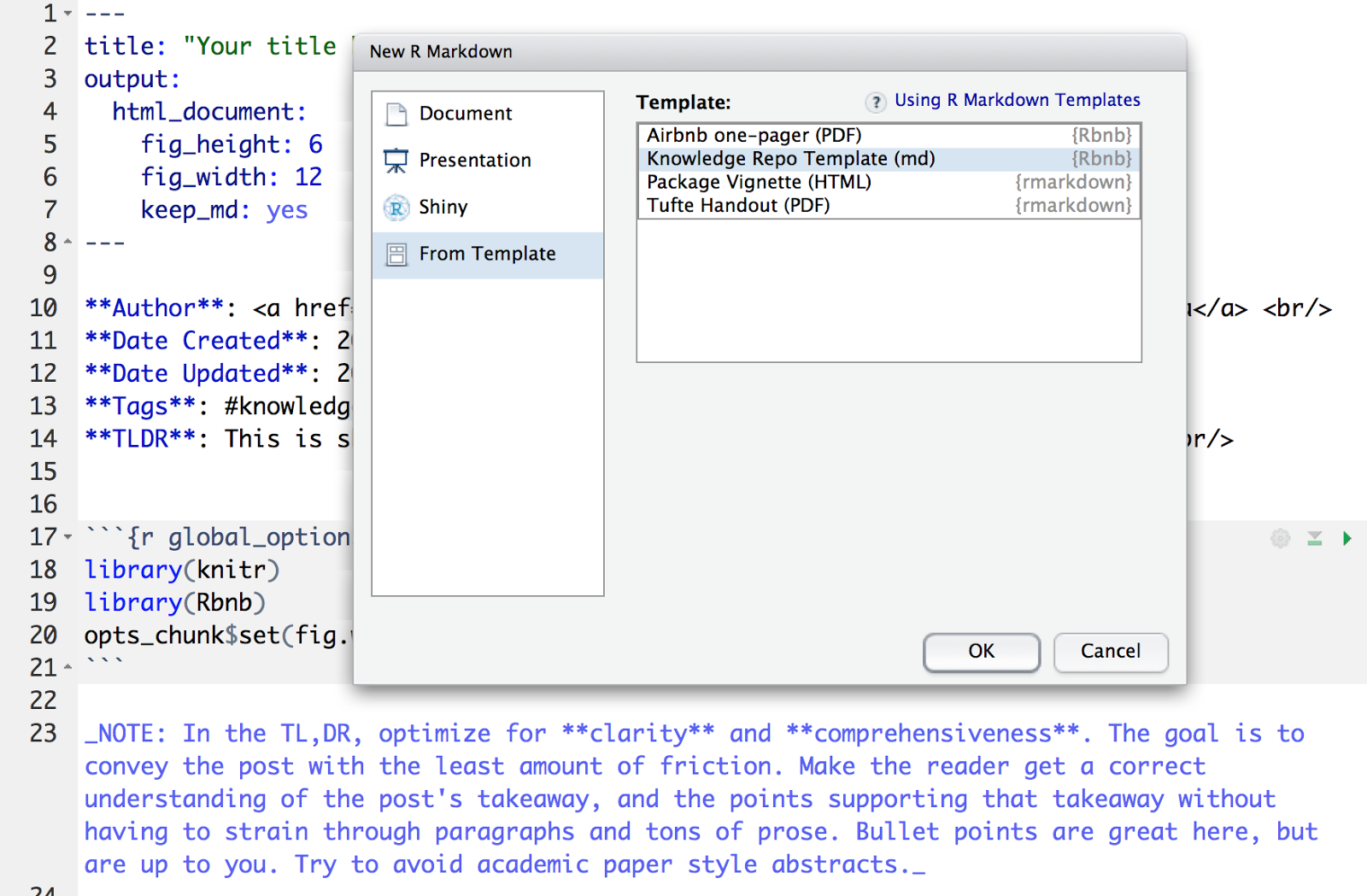This screenshot has height=896, width=1367.
Task: Click {rmarkdown} tag beside Tufte Handout
Action: 1073,206
